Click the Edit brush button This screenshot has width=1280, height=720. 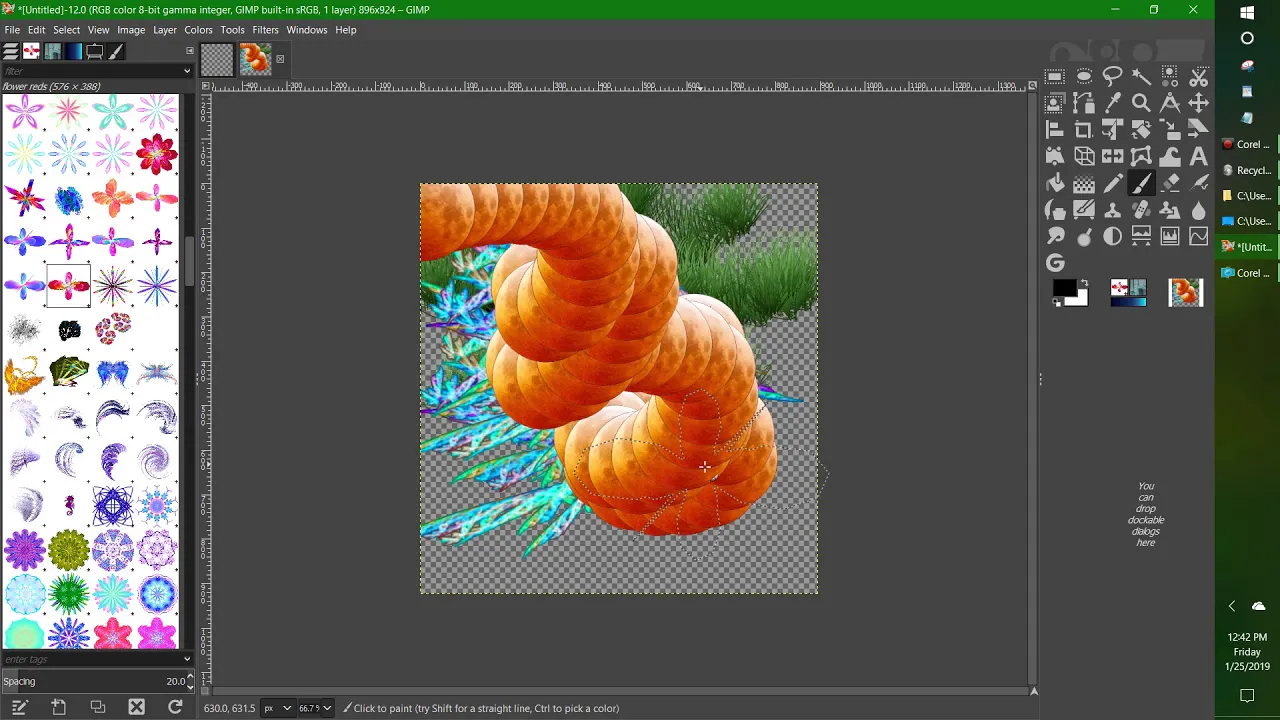(19, 707)
